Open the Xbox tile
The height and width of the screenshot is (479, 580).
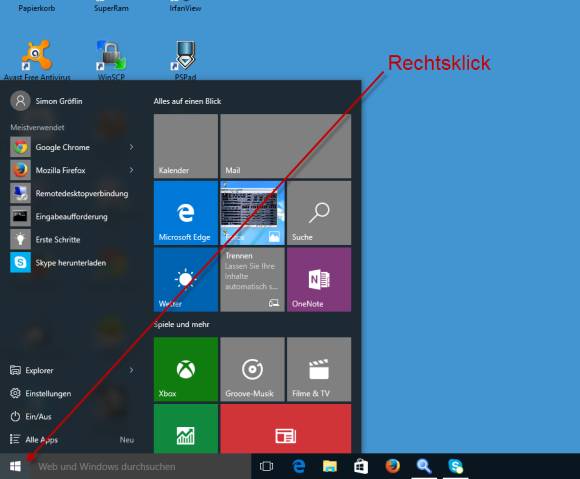[x=186, y=369]
